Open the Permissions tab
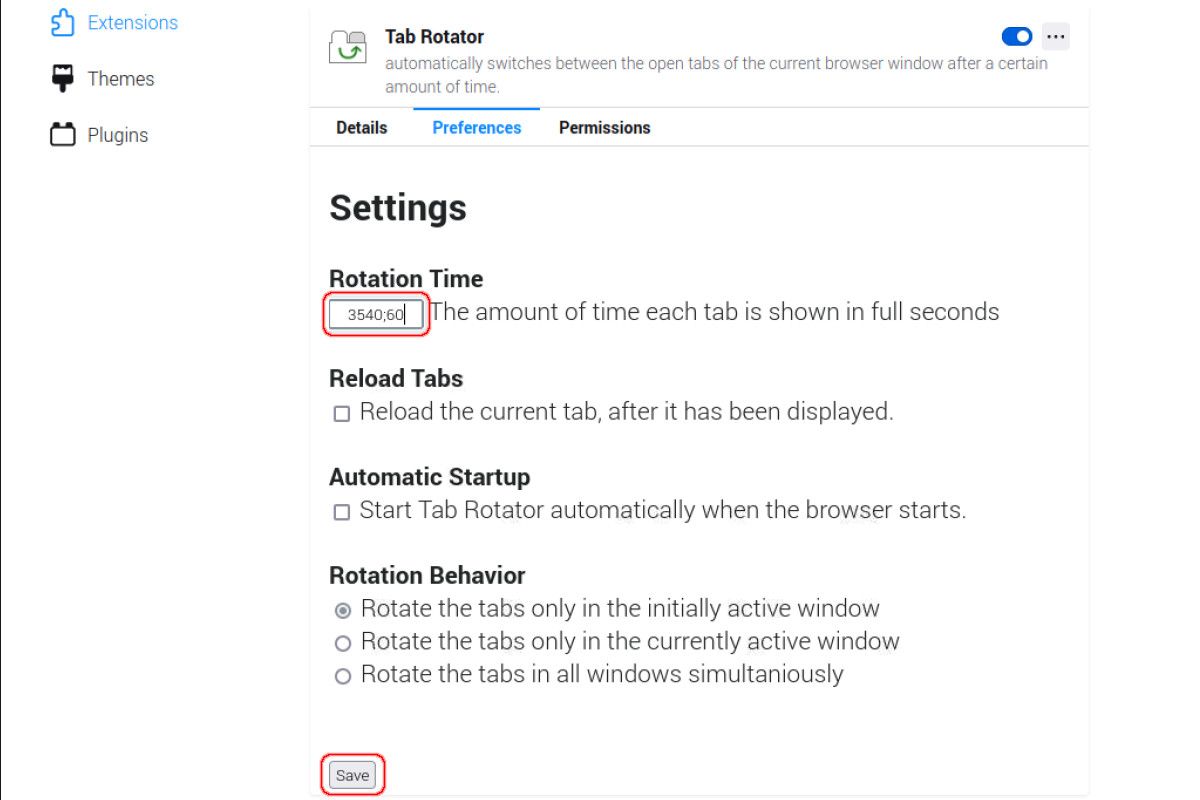The image size is (1200, 800). [604, 128]
